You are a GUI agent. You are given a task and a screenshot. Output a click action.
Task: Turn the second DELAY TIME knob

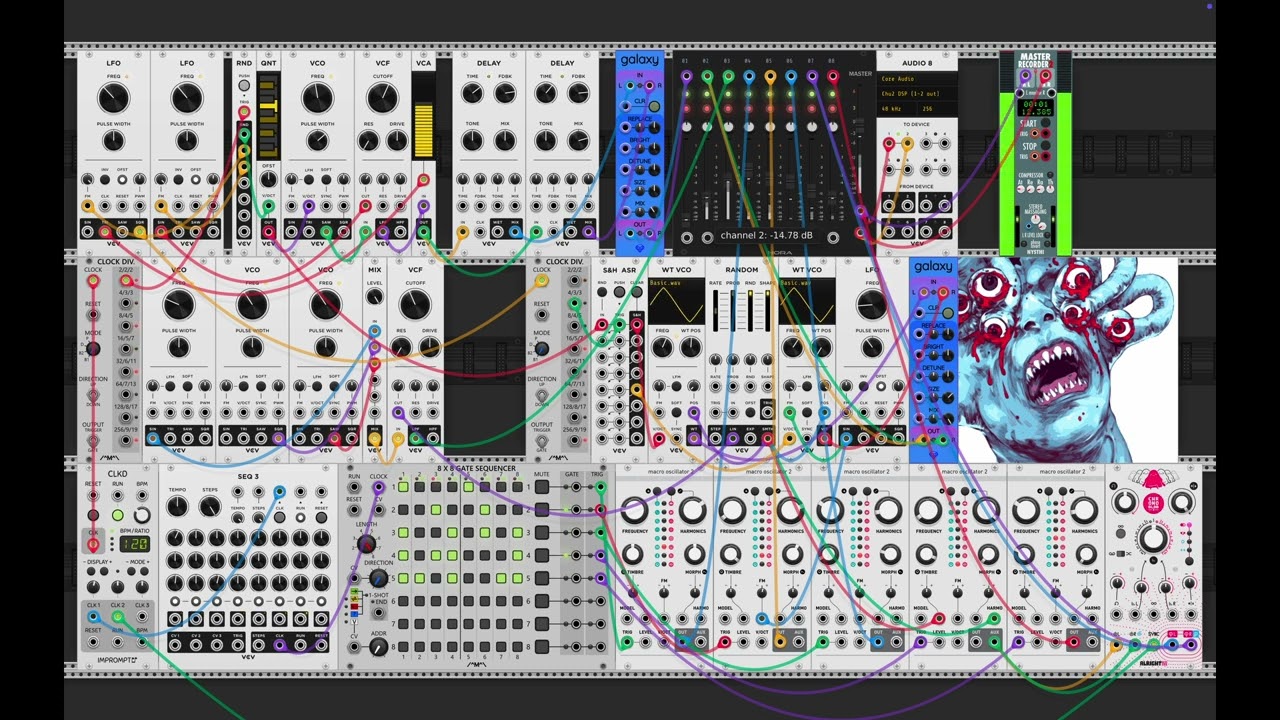[x=546, y=94]
